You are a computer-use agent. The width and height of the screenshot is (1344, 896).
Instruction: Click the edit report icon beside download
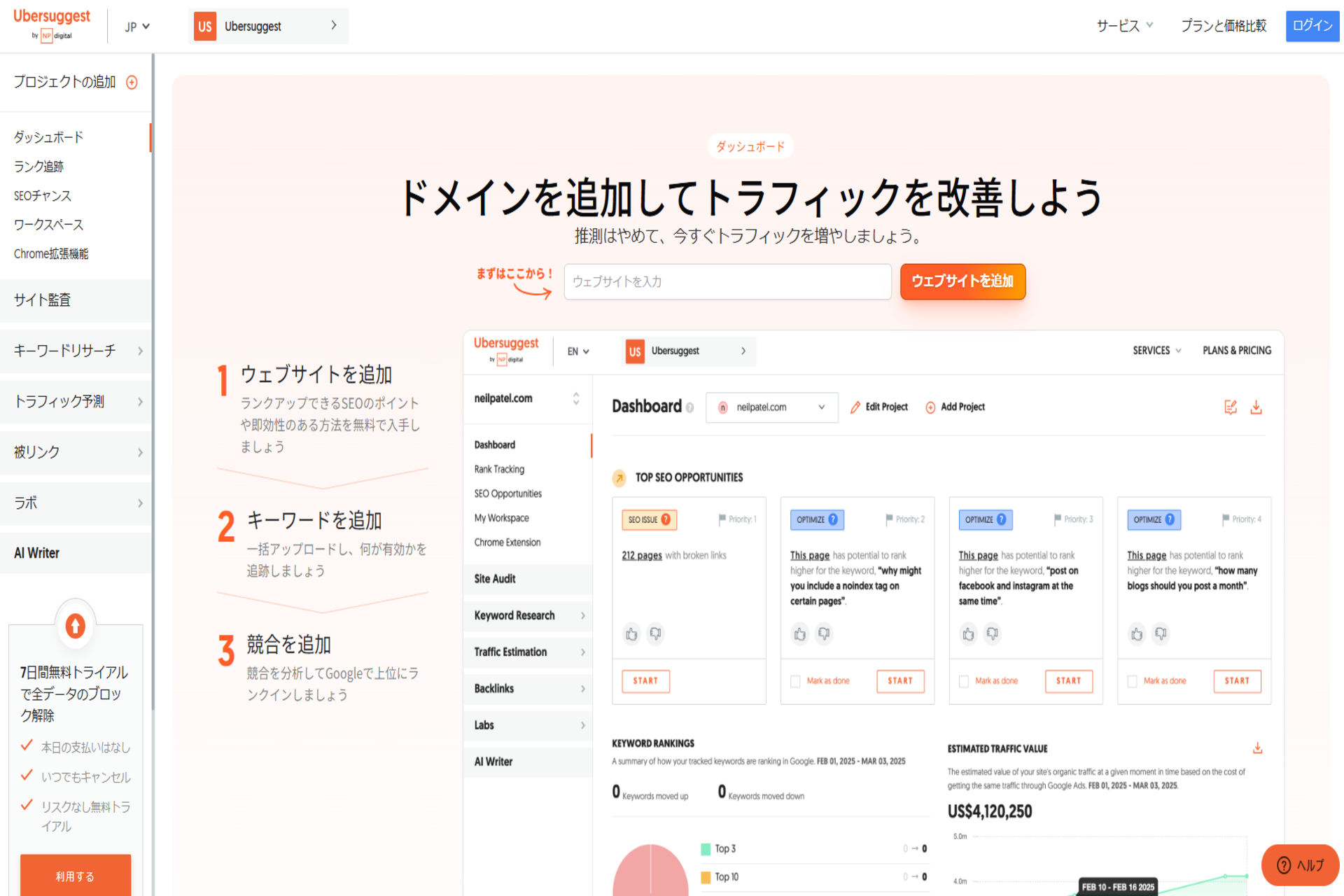[1231, 407]
